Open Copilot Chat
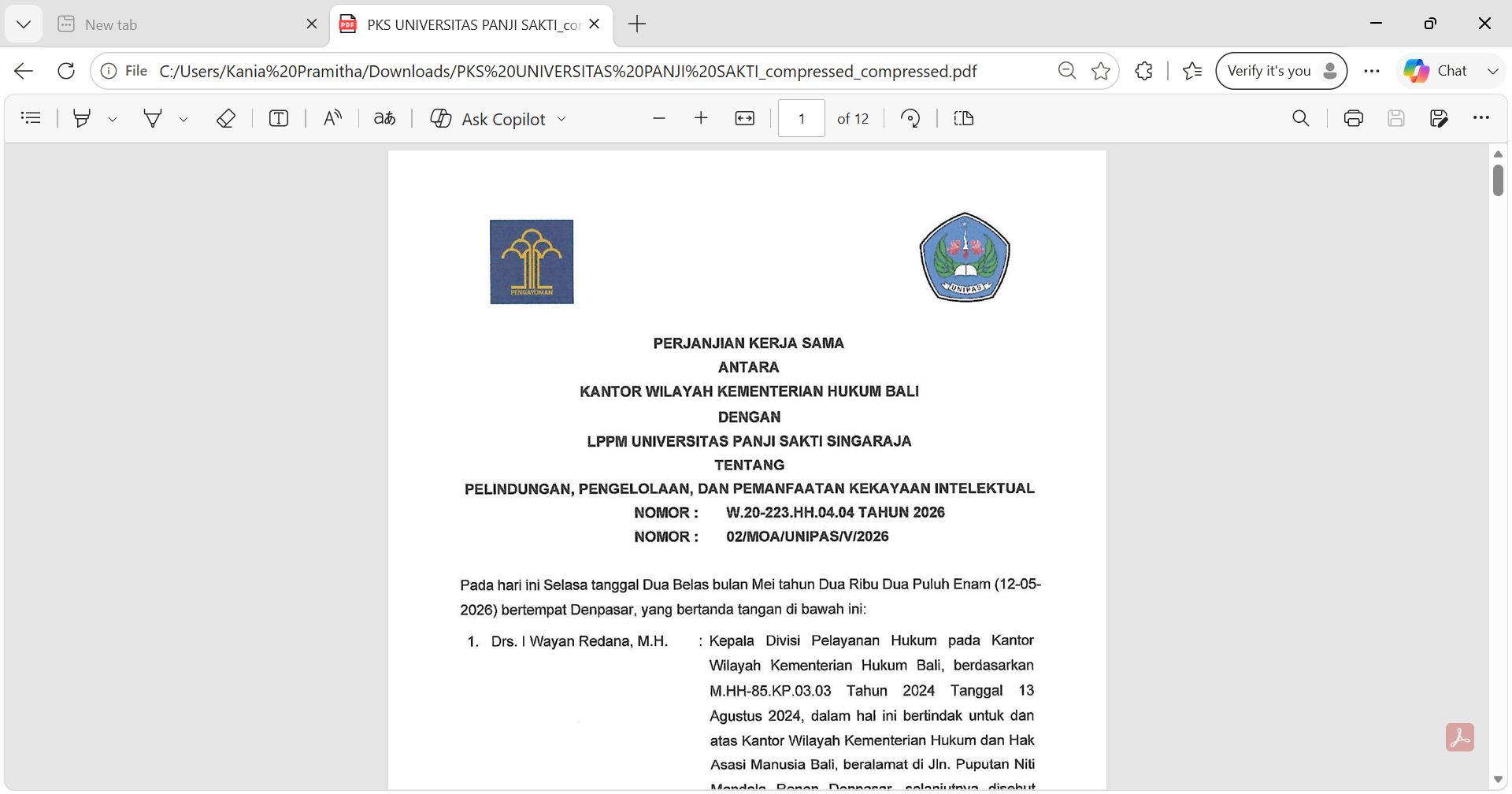The image size is (1512, 794). pos(1436,71)
